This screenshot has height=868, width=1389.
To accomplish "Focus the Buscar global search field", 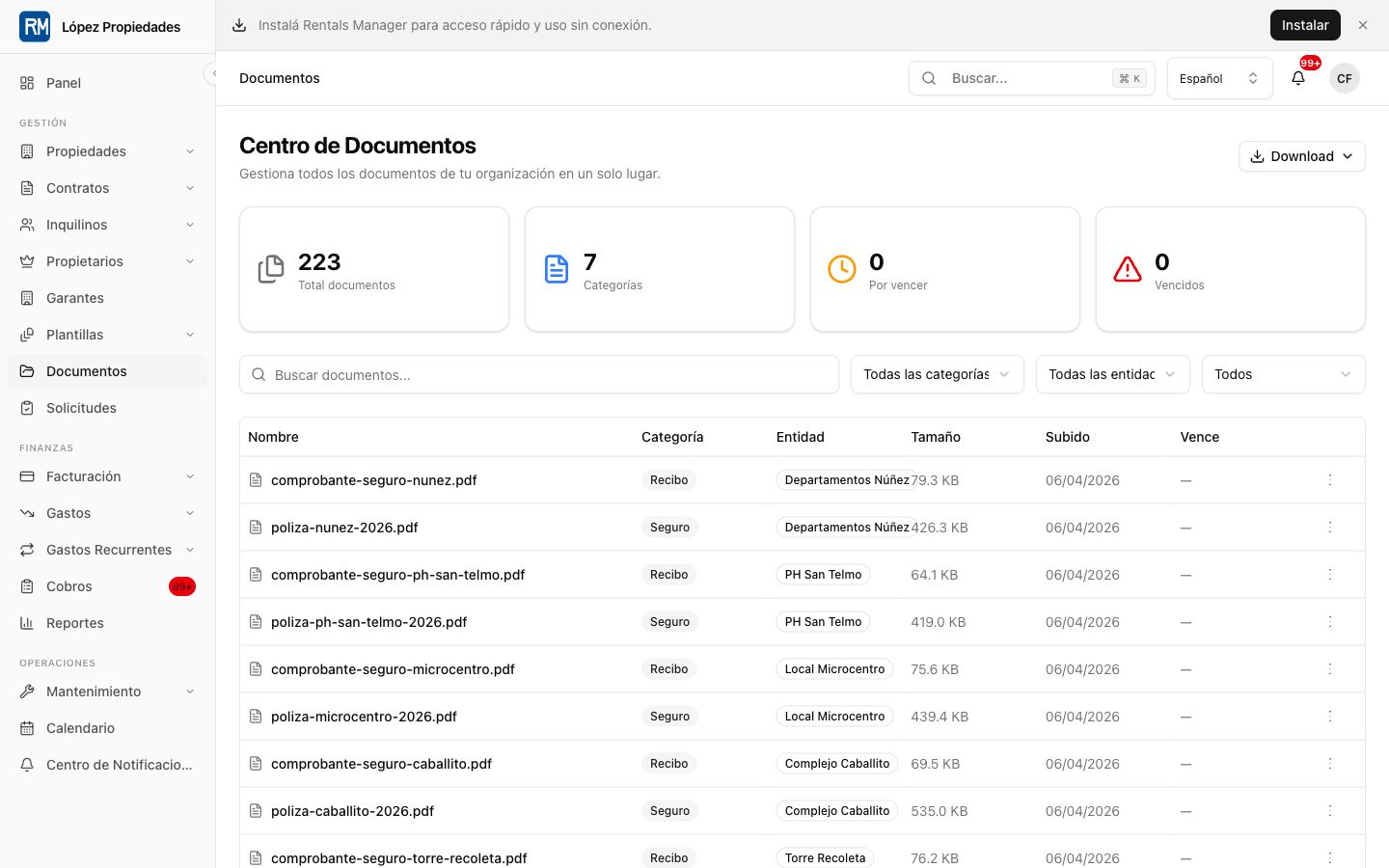I will pos(1032,78).
